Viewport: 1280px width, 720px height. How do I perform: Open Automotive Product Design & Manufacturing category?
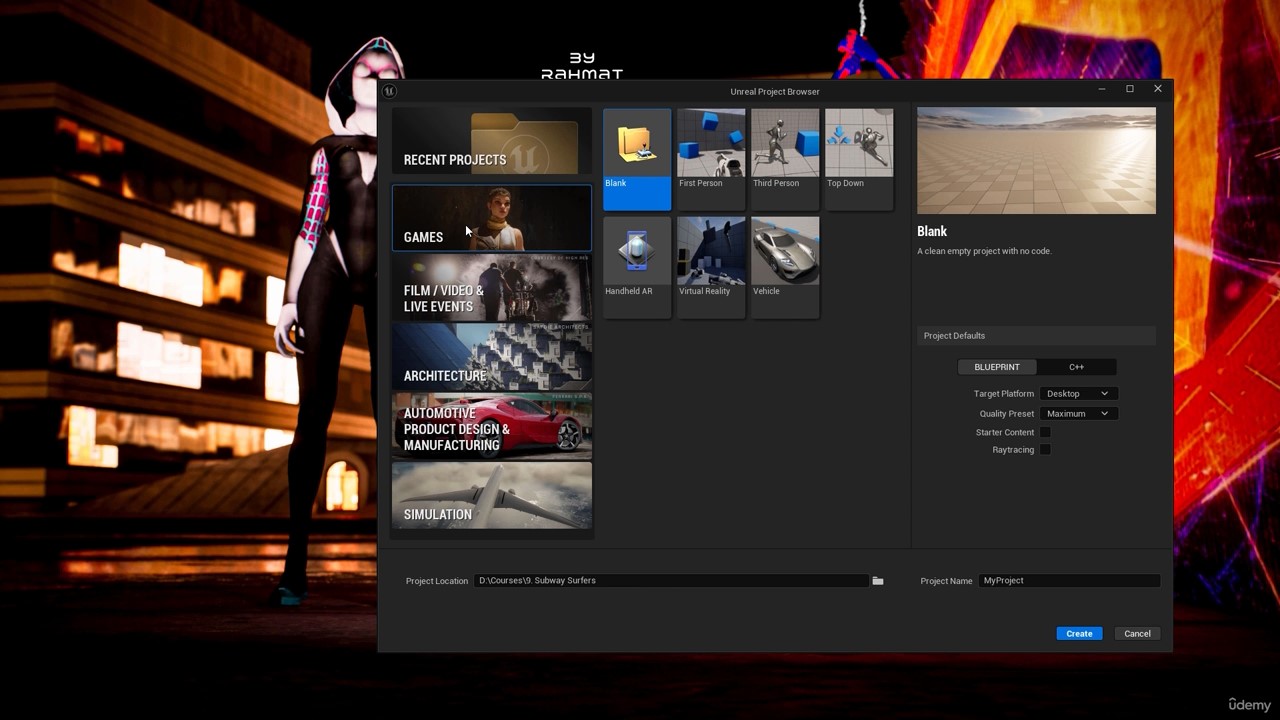[491, 426]
